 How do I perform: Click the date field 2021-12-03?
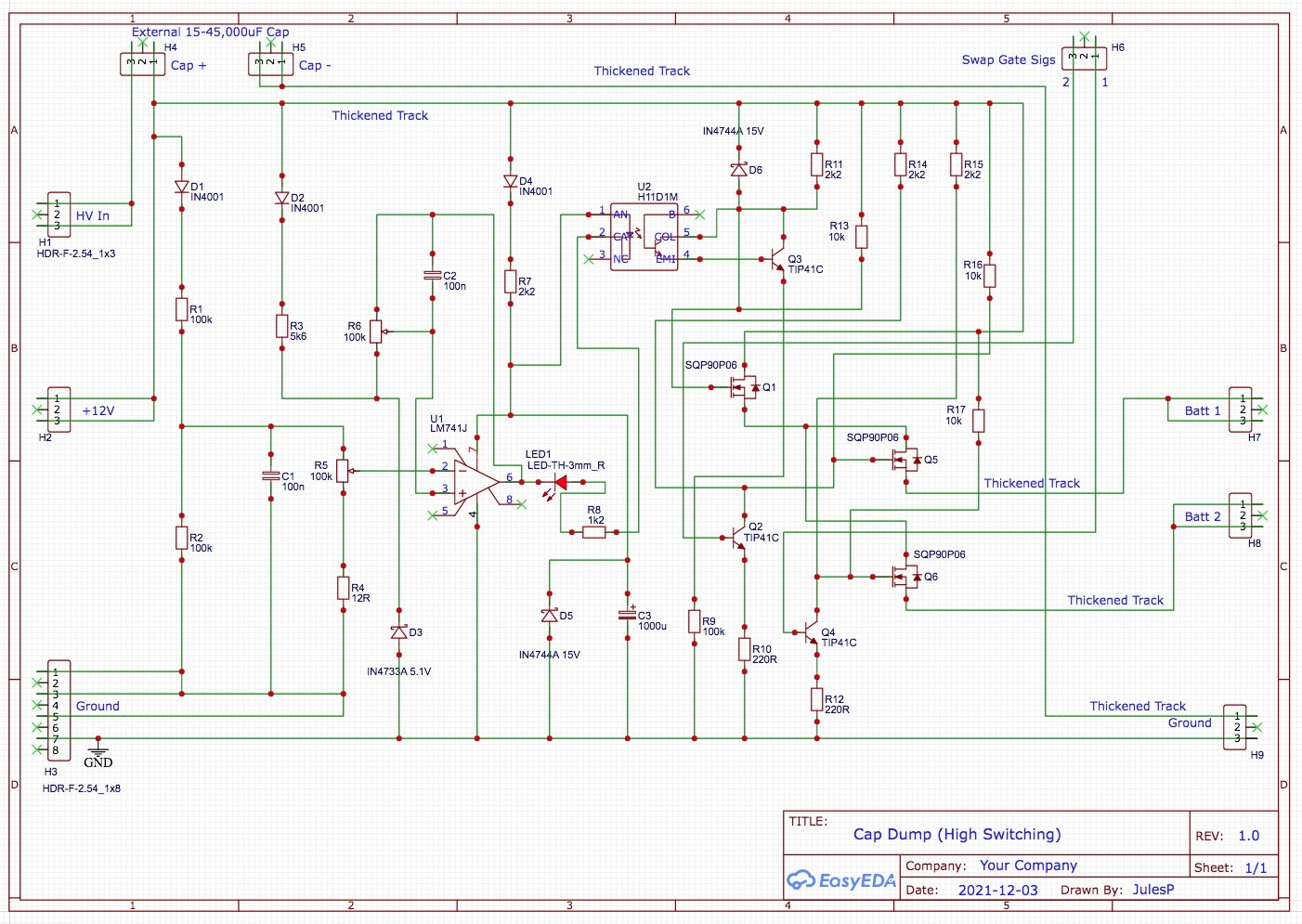[x=998, y=890]
